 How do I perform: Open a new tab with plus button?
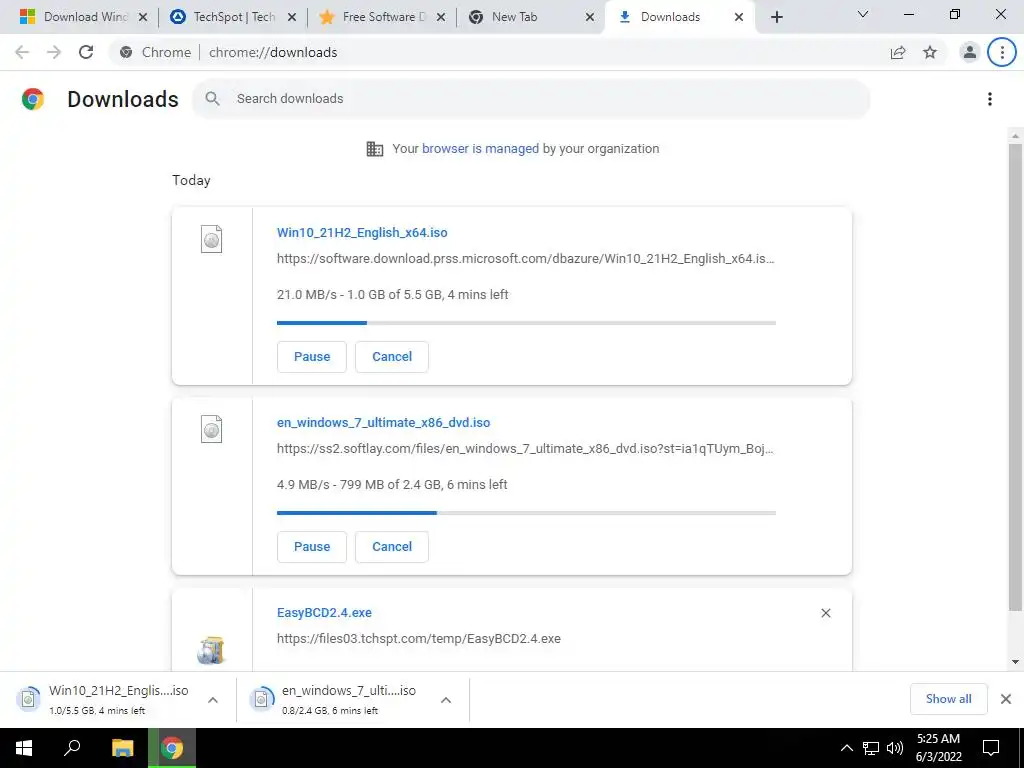coord(776,17)
